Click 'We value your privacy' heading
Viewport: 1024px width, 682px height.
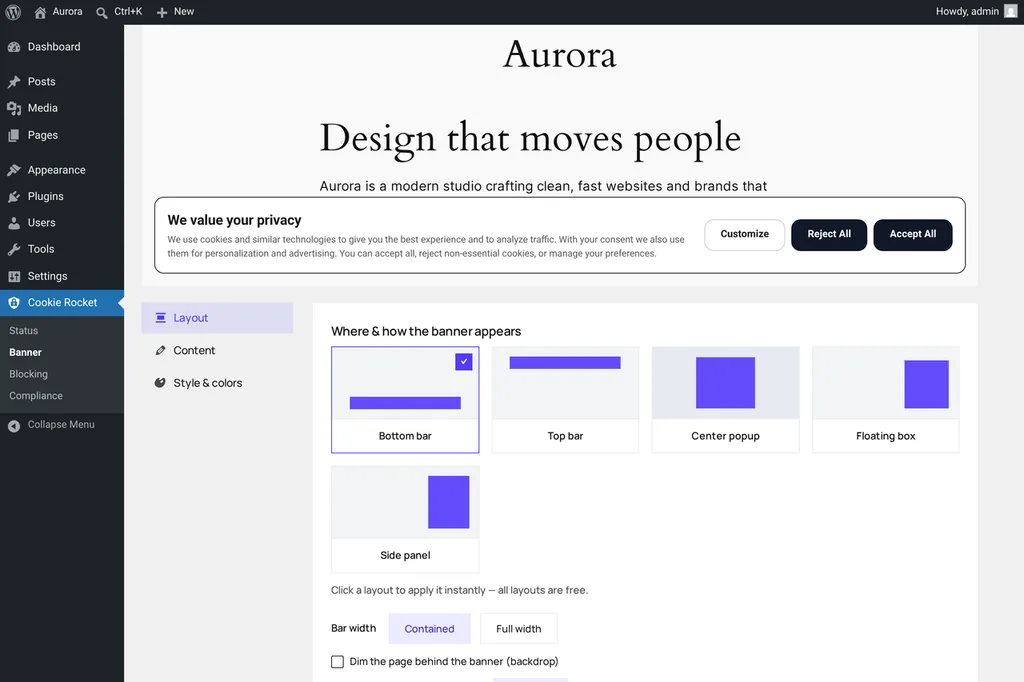[x=234, y=220]
